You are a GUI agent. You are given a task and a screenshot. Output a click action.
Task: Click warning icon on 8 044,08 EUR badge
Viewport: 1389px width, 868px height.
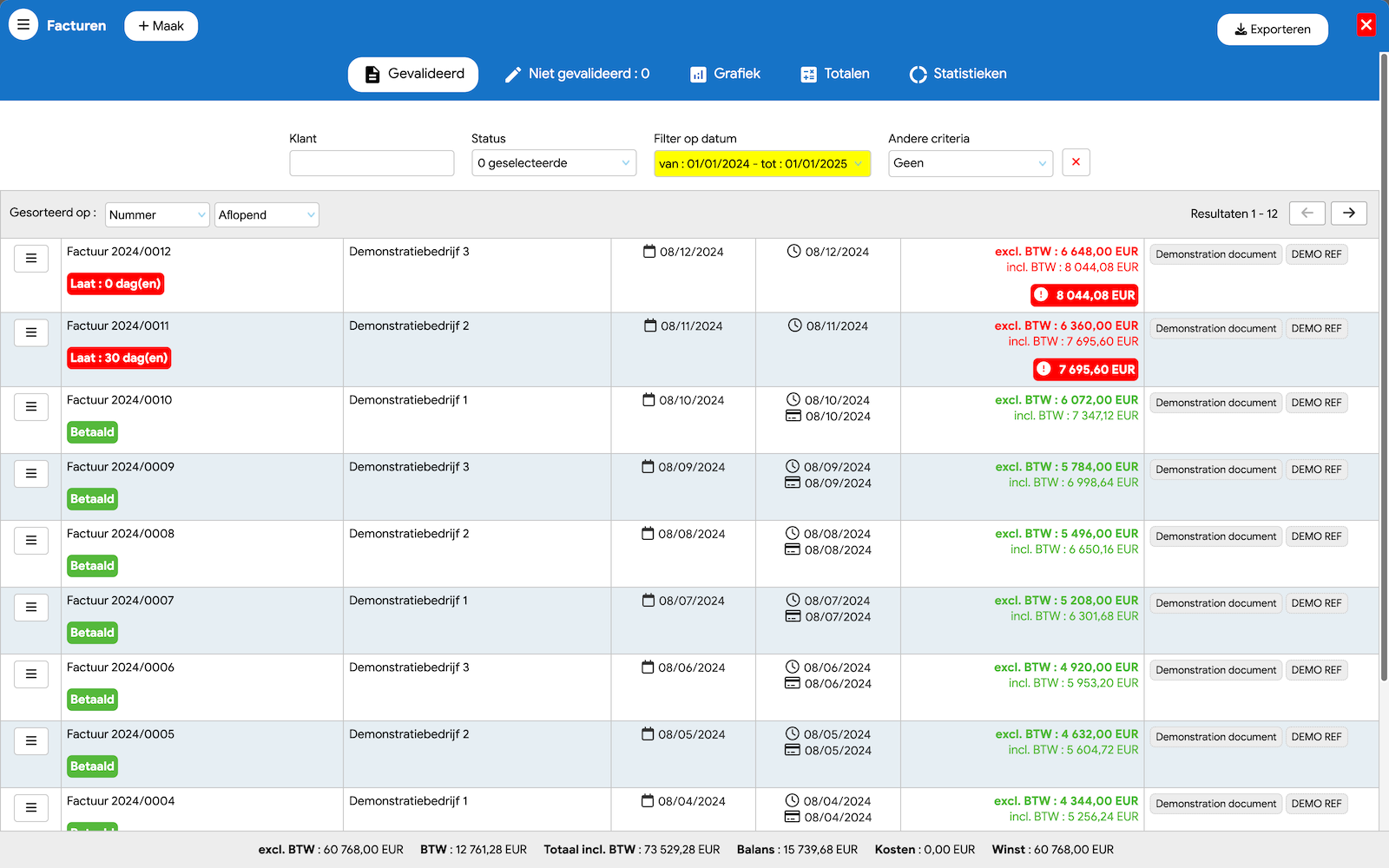(x=1041, y=295)
